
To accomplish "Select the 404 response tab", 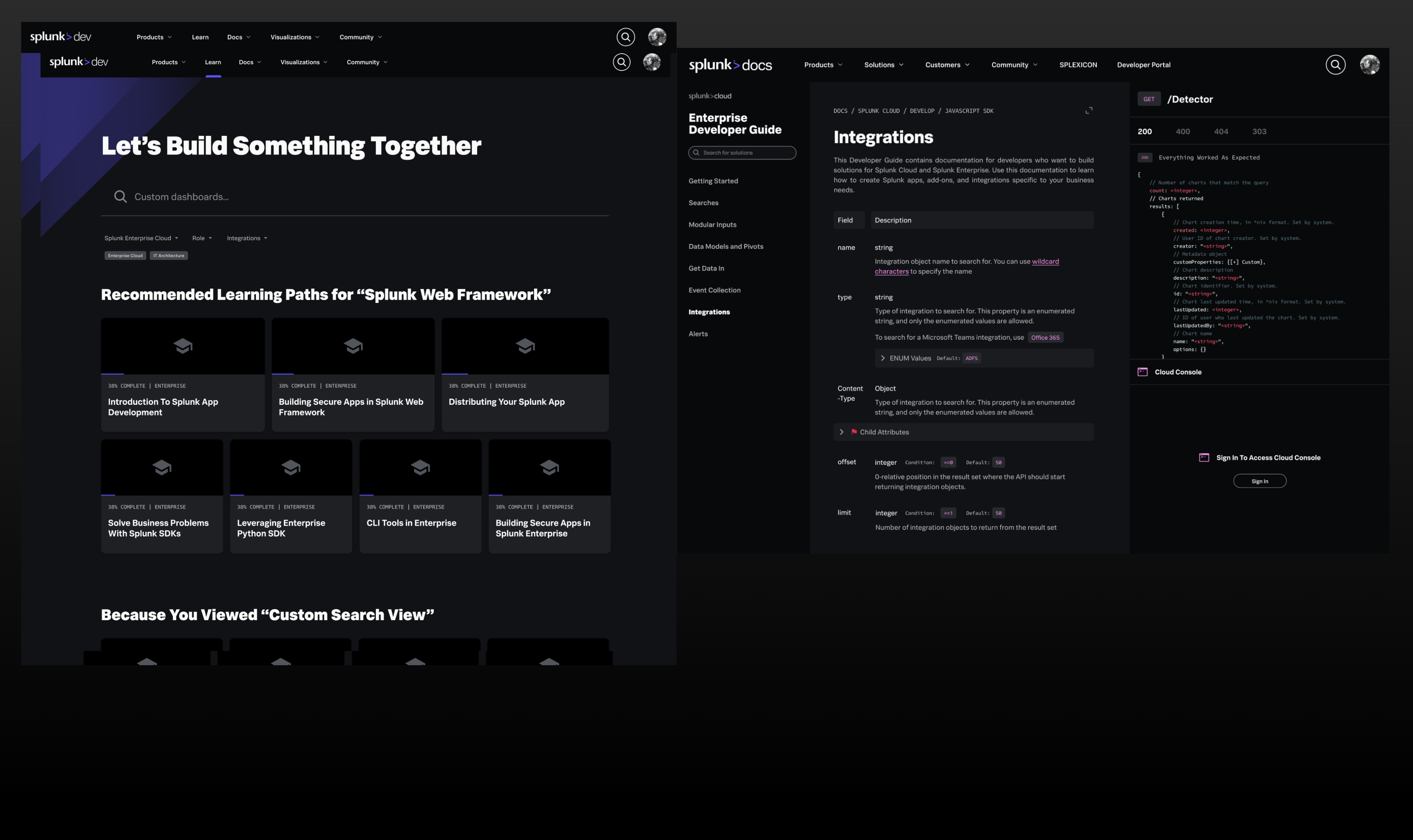I will coord(1221,131).
